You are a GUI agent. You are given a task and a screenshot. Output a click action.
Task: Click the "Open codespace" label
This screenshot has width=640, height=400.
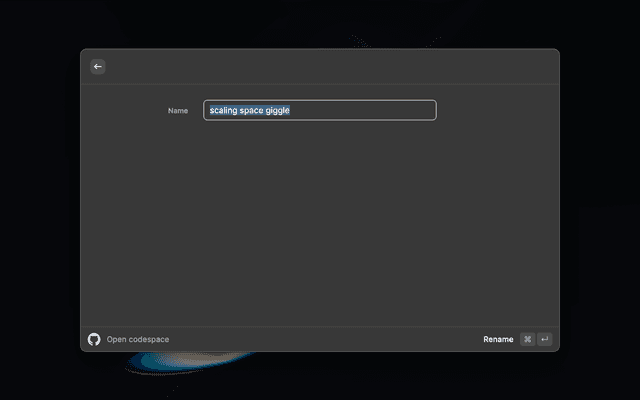(138, 339)
